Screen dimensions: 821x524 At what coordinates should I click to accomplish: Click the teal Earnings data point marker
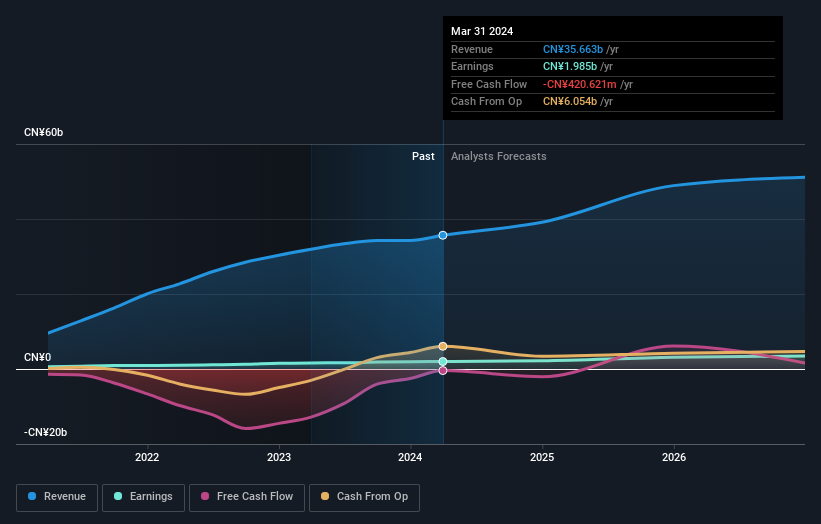coord(443,362)
